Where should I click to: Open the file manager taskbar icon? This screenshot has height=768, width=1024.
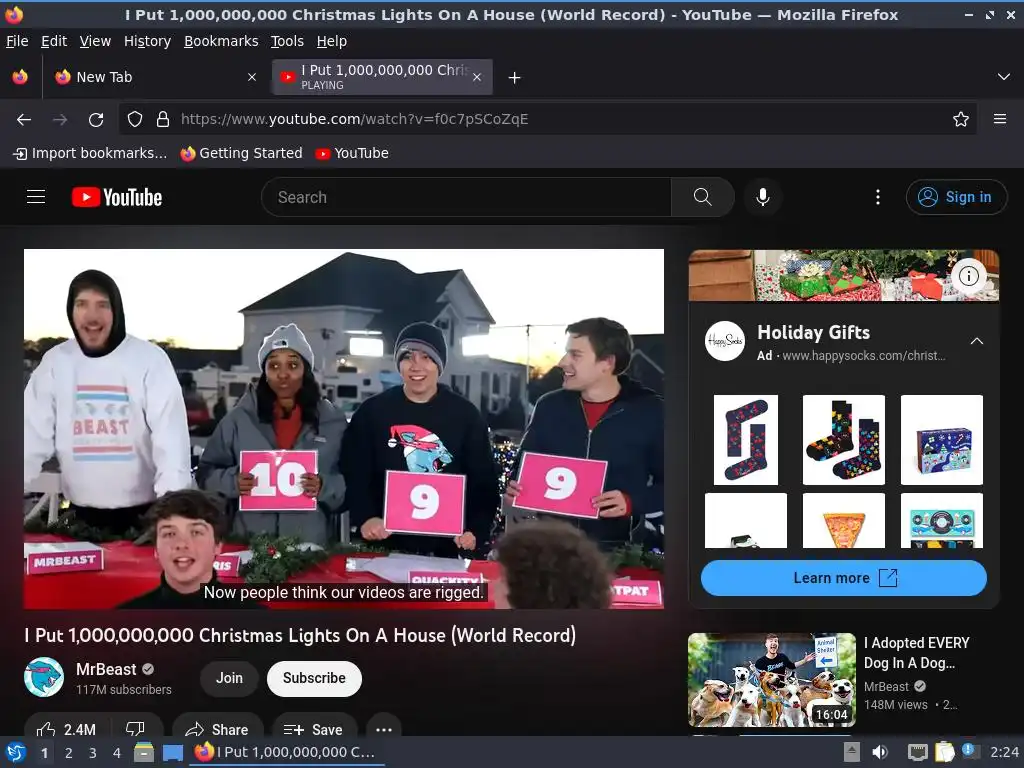(144, 752)
